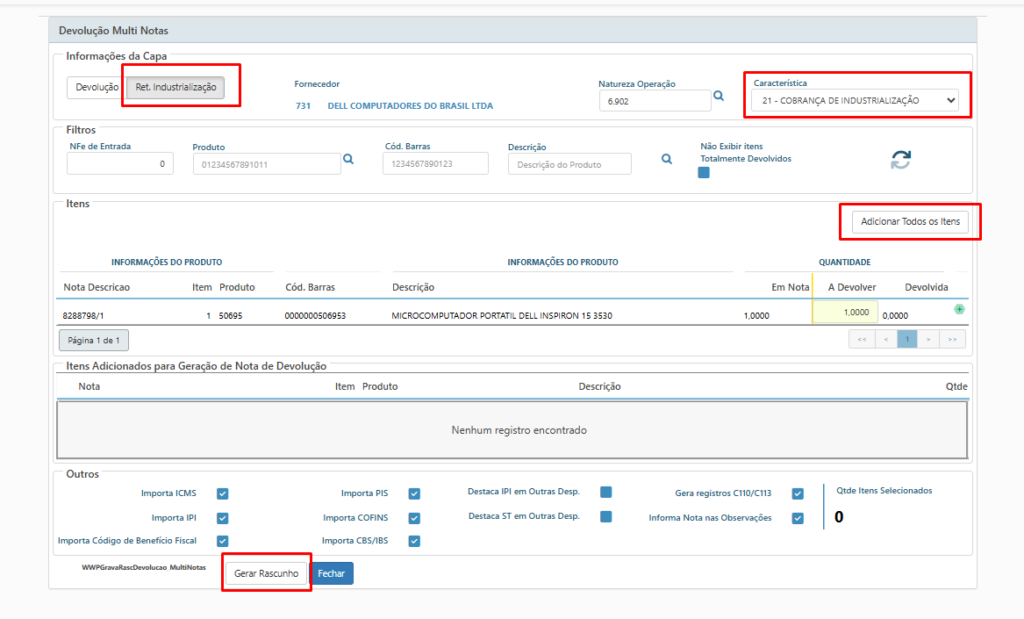The width and height of the screenshot is (1024, 619).
Task: Uncheck the Importa ICMS checkbox
Action: pos(223,493)
